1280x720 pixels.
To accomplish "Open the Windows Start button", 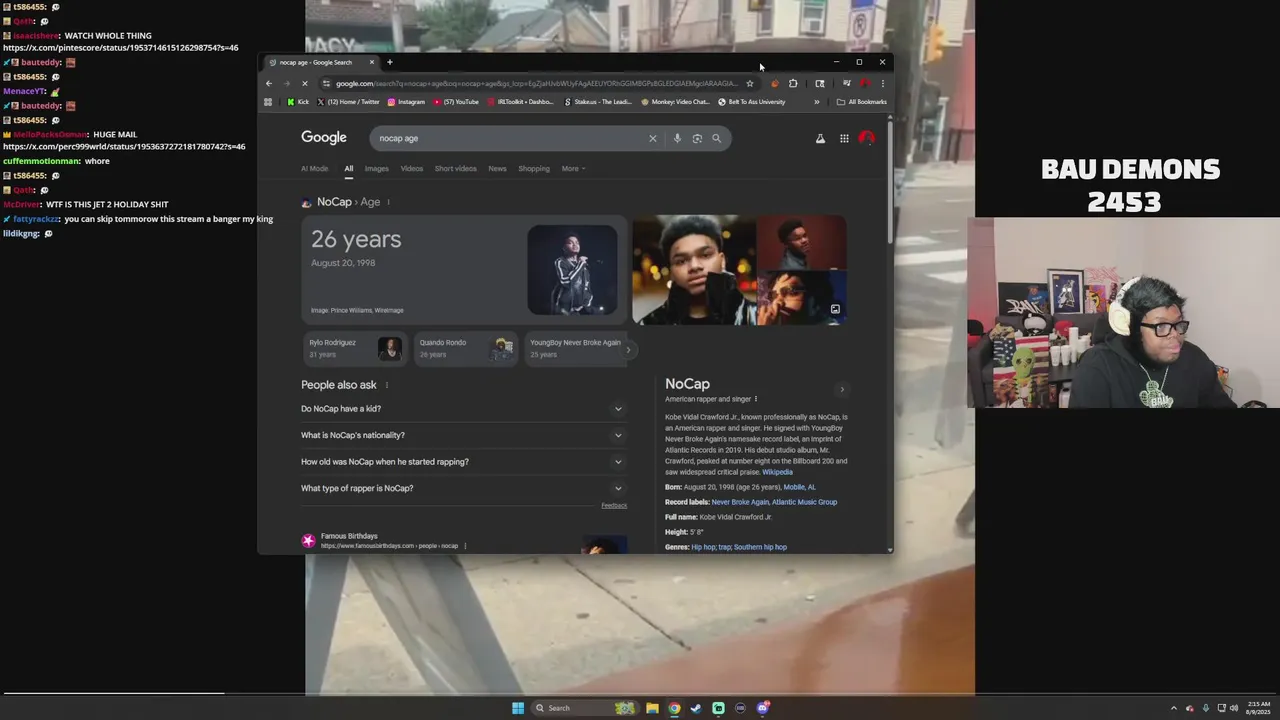I will tap(518, 708).
